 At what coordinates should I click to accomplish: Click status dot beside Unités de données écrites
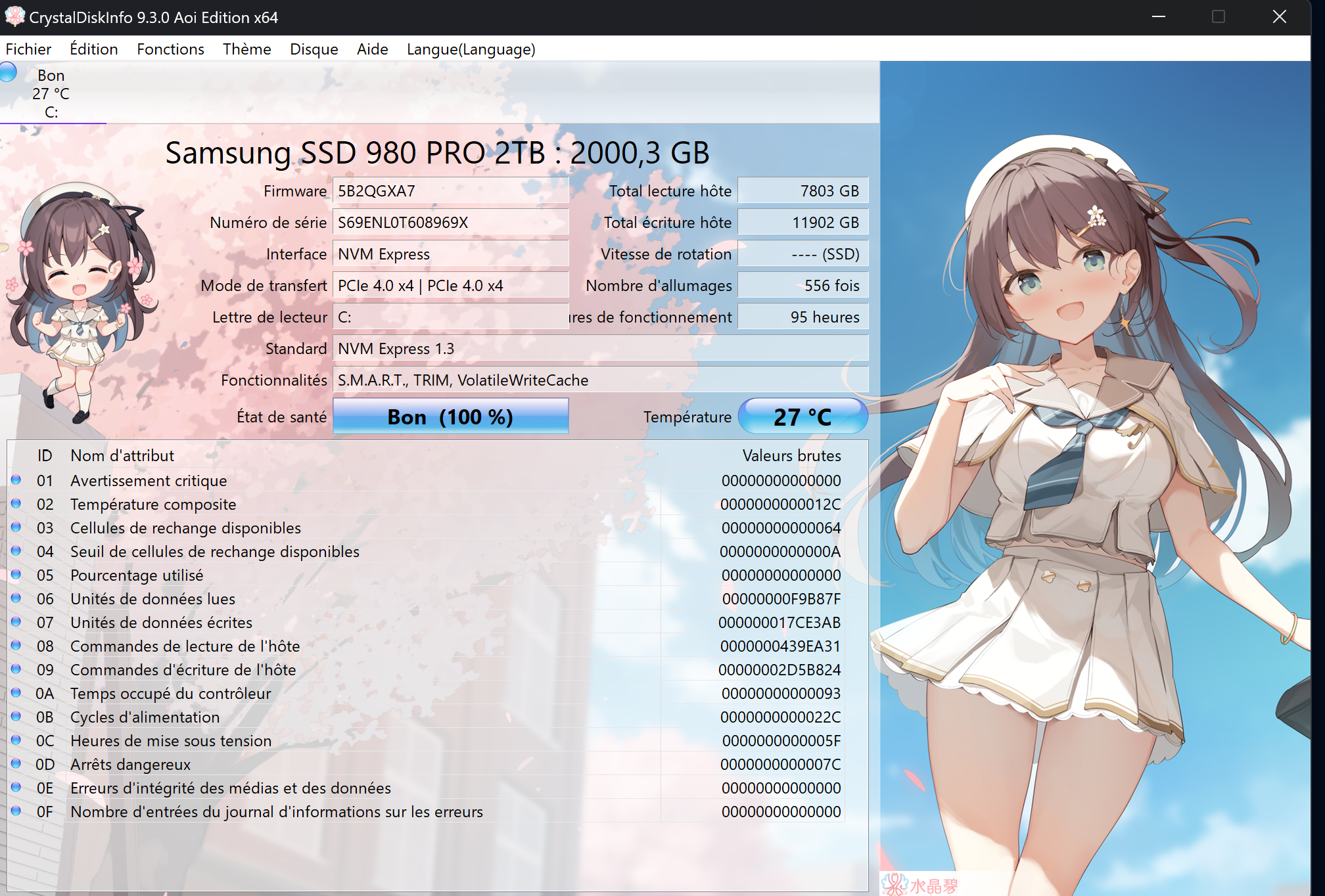[x=16, y=622]
